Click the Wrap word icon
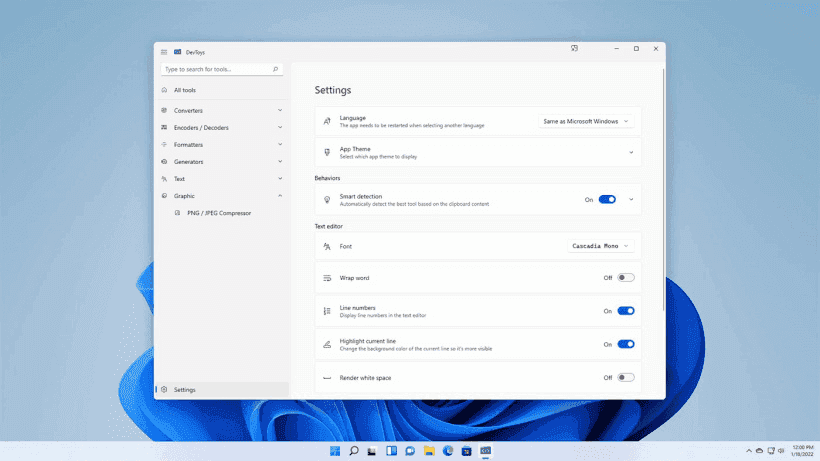Screen dimensions: 820x461 327,278
